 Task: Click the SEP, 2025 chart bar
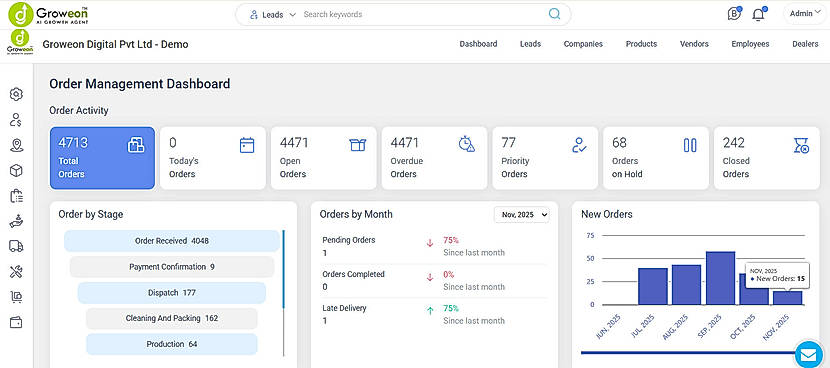[x=720, y=278]
